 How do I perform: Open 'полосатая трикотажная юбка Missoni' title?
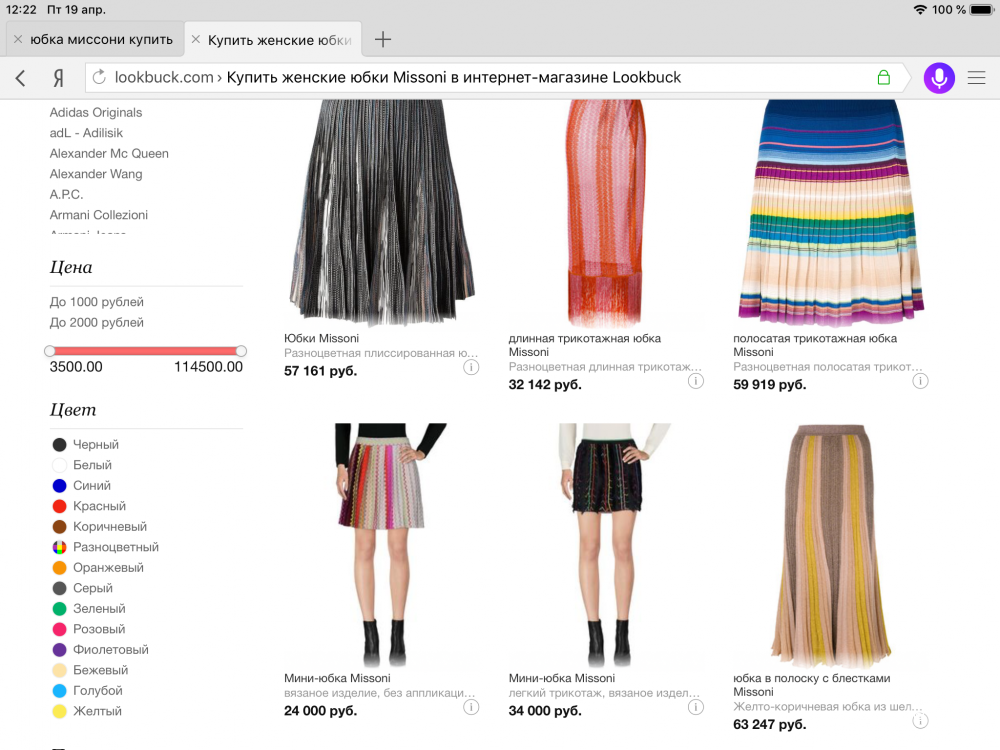click(x=815, y=345)
